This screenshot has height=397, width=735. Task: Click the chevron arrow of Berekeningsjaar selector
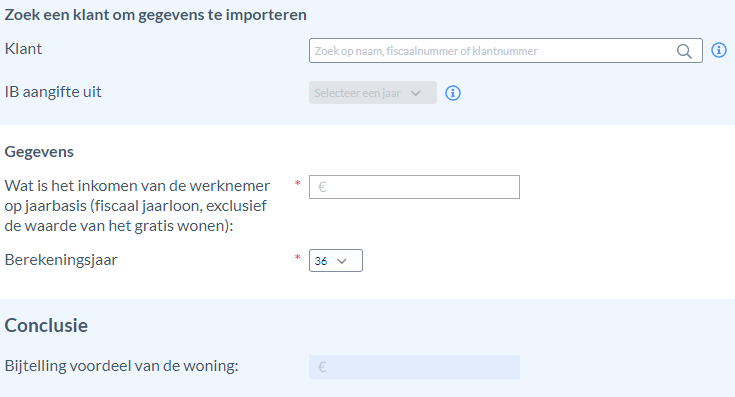[x=342, y=261]
